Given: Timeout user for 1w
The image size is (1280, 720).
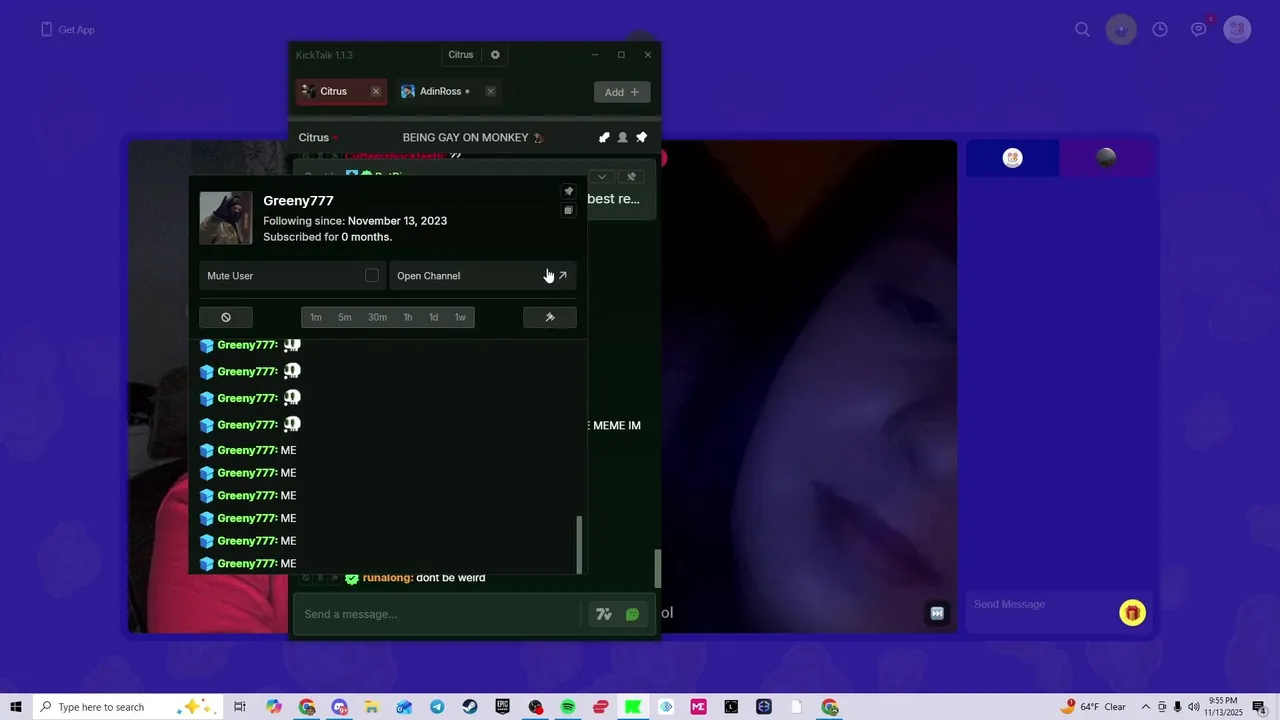Looking at the screenshot, I should tap(460, 317).
